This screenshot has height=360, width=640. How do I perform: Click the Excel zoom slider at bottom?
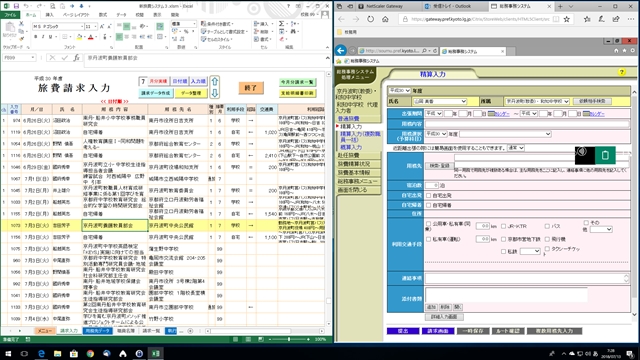pyautogui.click(x=289, y=339)
